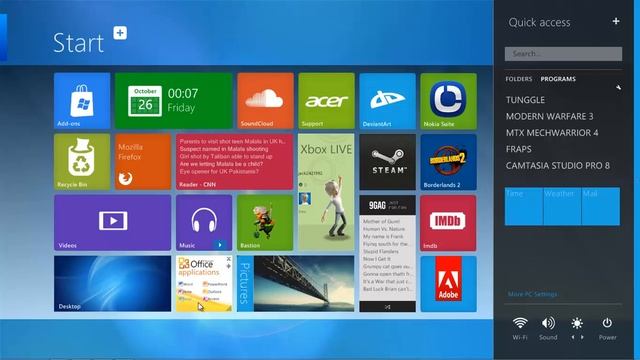640x360 pixels.
Task: Open the Add-ons store tile
Action: (82, 101)
